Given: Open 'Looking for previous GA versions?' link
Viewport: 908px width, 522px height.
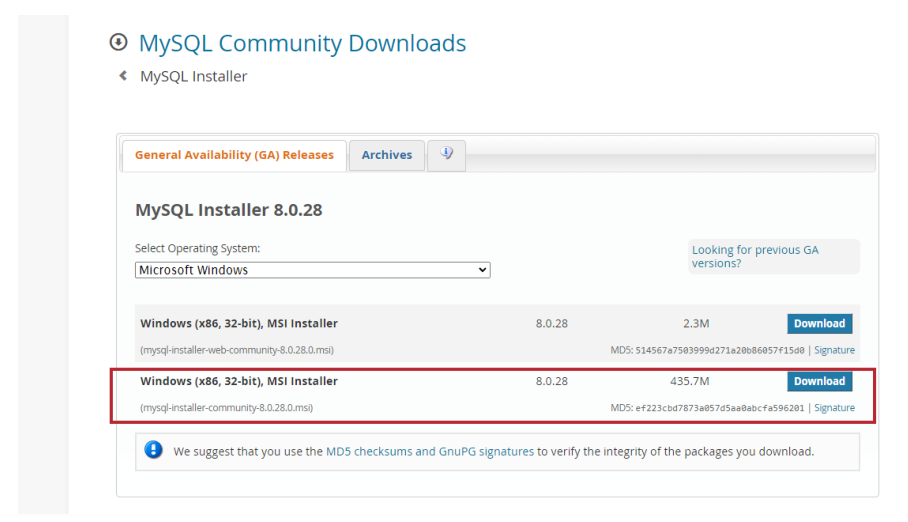Looking at the screenshot, I should pos(755,256).
